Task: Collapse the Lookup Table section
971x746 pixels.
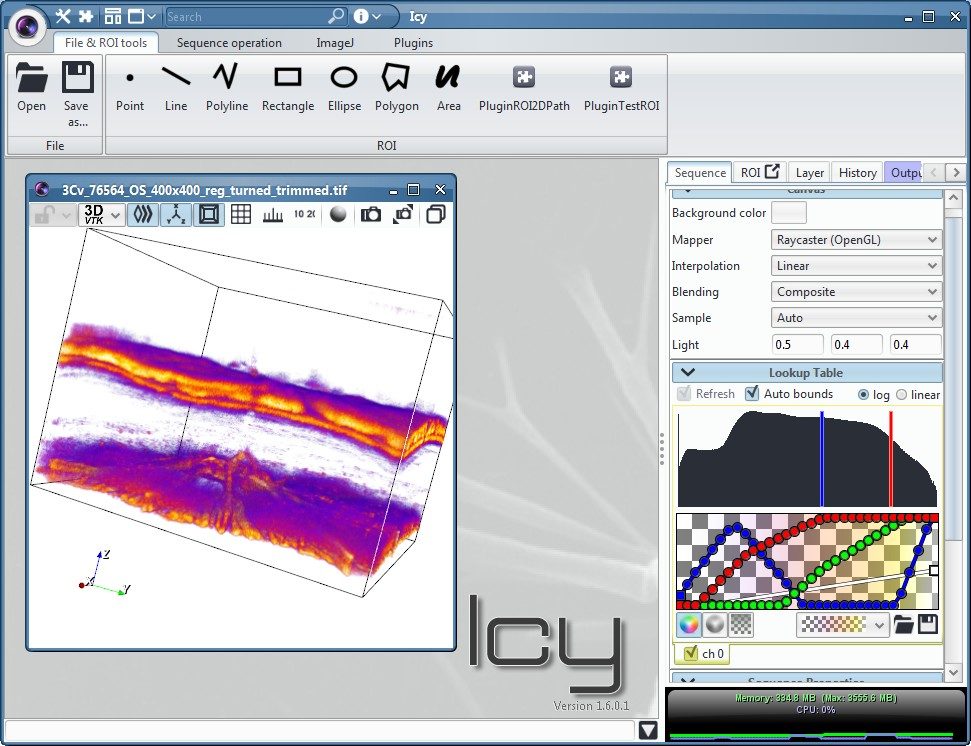Action: click(688, 371)
